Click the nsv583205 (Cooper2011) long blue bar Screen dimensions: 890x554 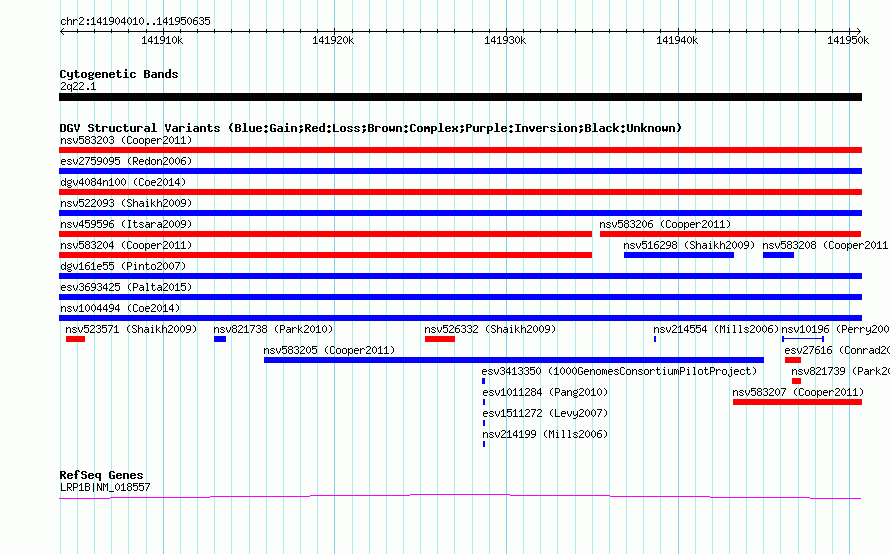click(514, 360)
